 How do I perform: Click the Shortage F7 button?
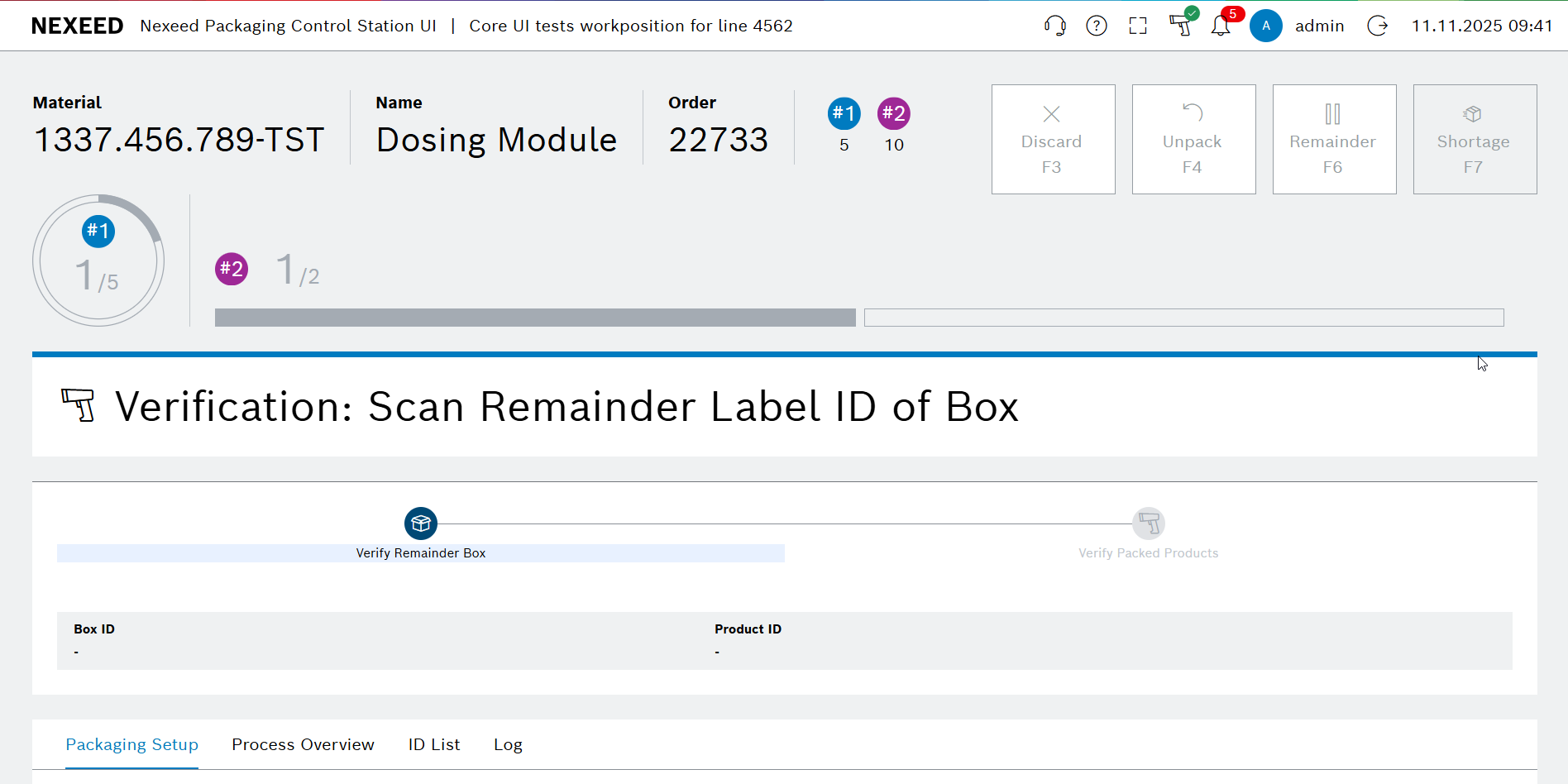click(x=1475, y=139)
